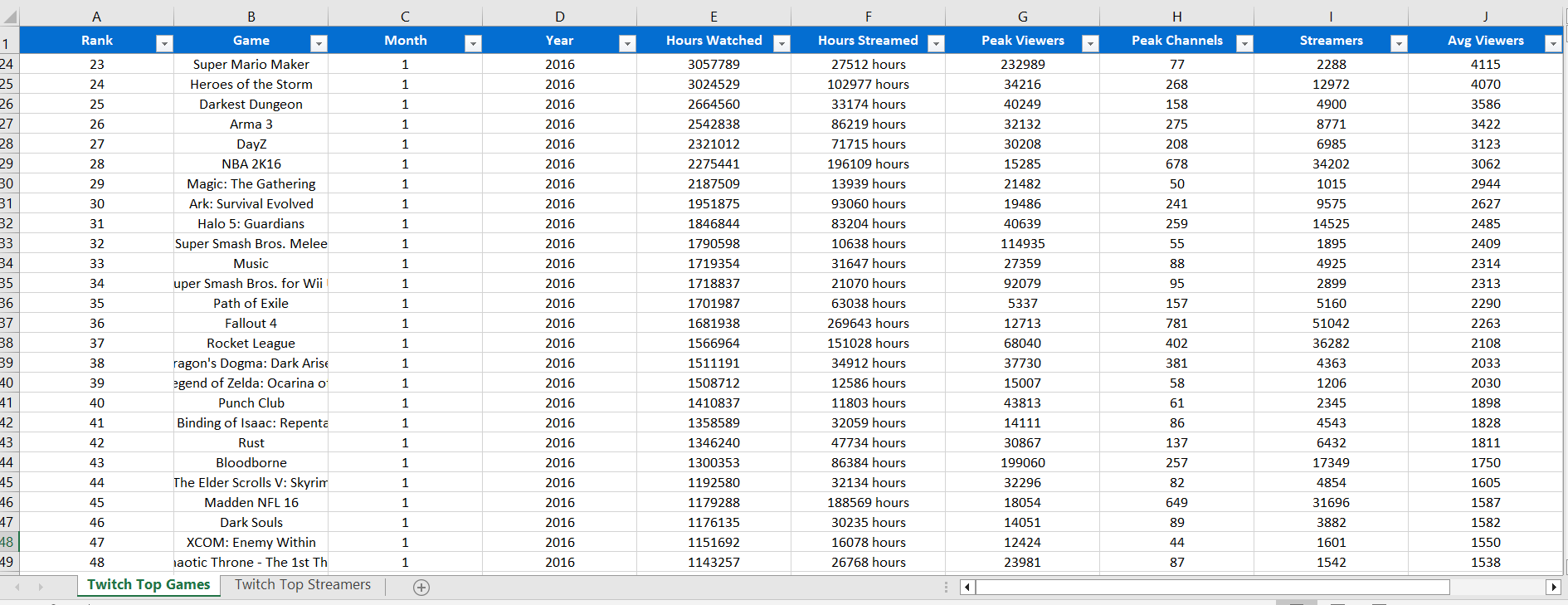Select row 36 header
The width and height of the screenshot is (1568, 605).
8,303
